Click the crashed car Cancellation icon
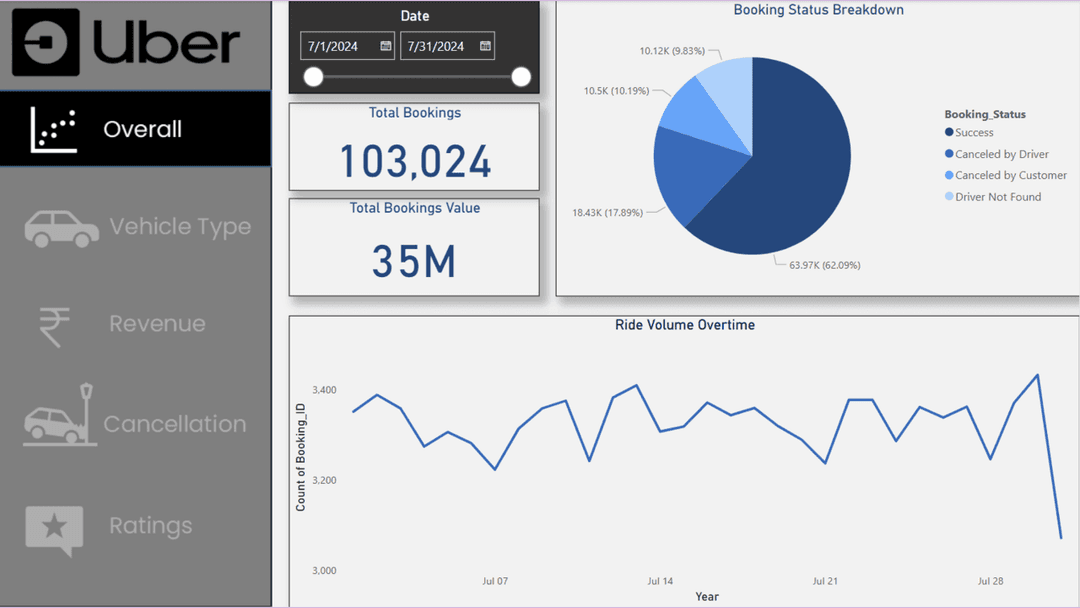This screenshot has height=608, width=1080. pos(60,416)
